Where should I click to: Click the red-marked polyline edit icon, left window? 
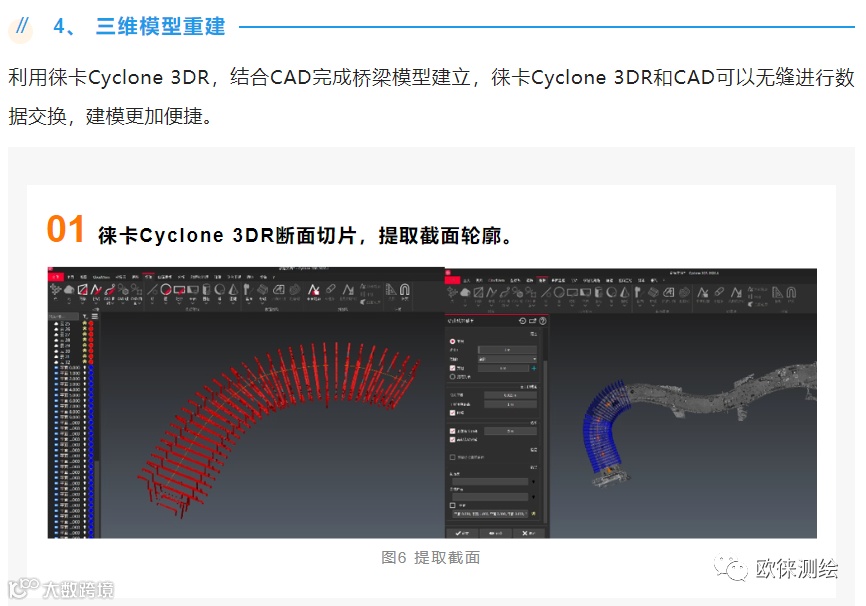(314, 289)
